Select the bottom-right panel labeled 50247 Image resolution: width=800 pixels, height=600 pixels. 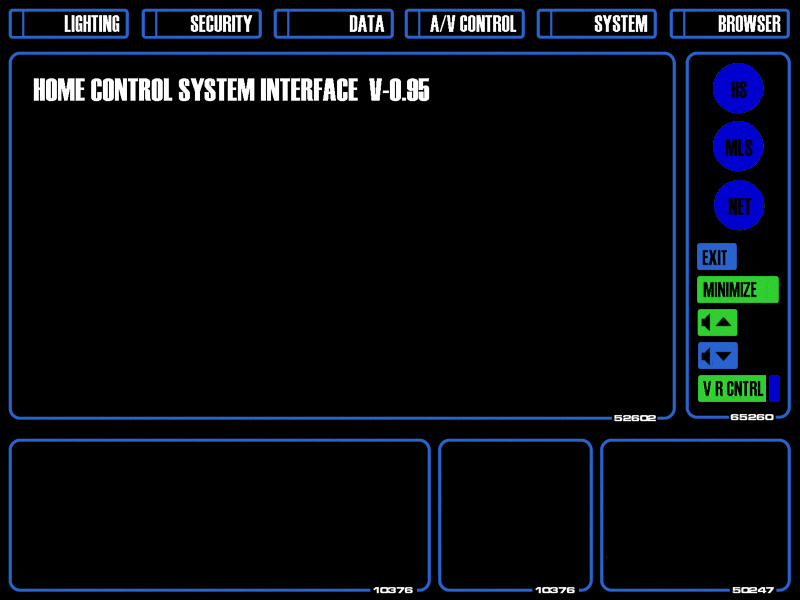(x=695, y=515)
